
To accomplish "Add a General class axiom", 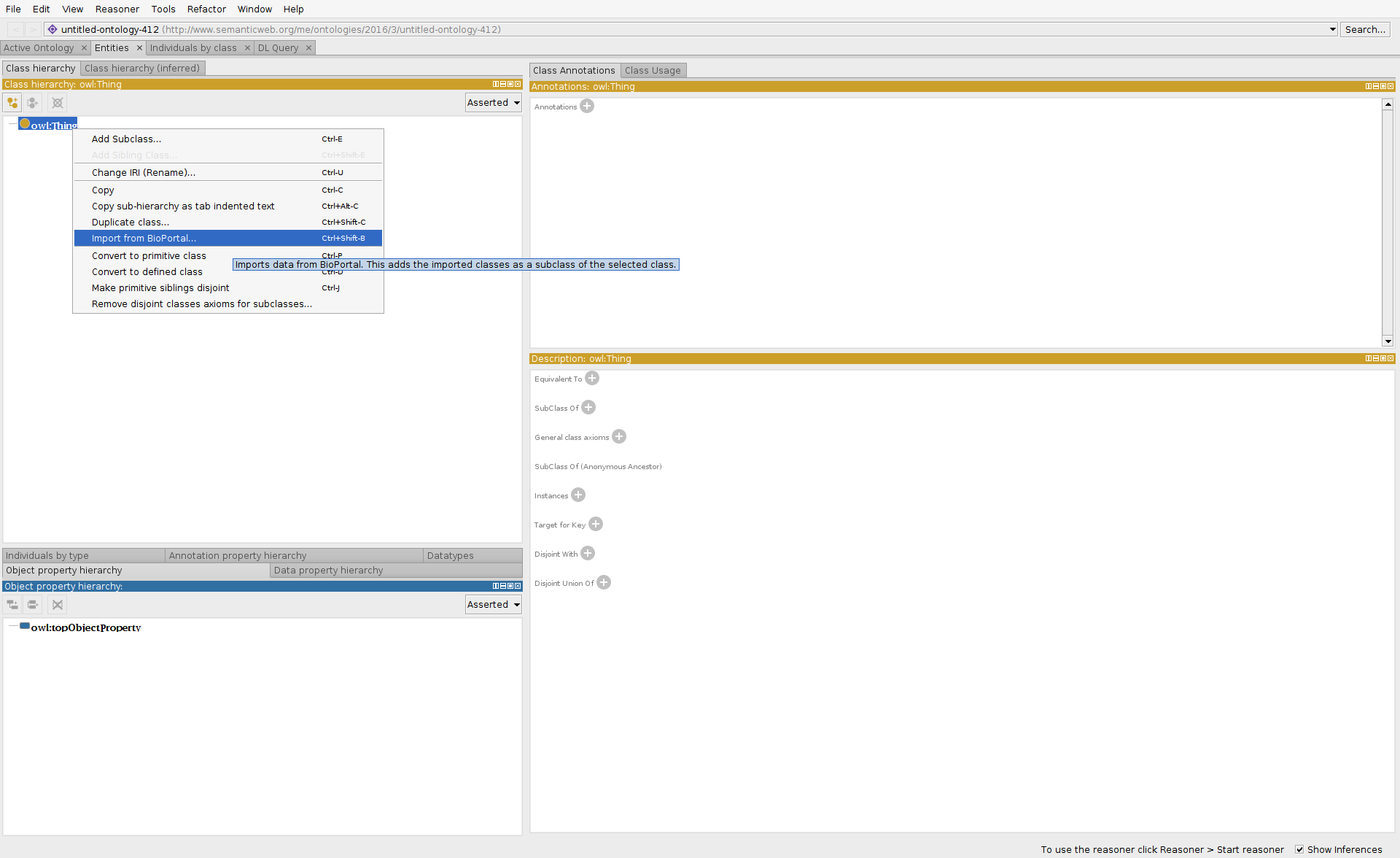I will click(619, 437).
